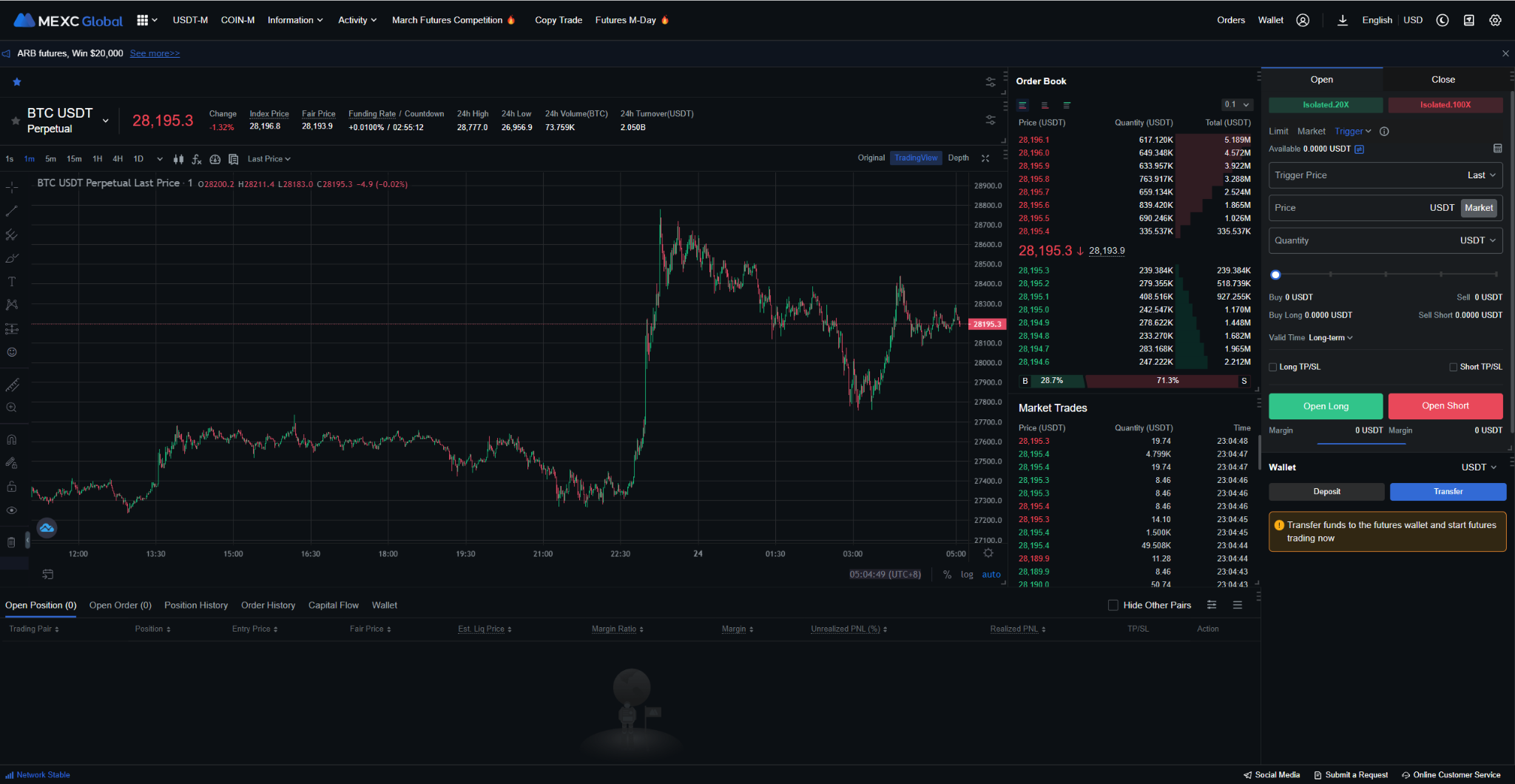Click the transfer swap icon beside Available USDT

[1359, 149]
